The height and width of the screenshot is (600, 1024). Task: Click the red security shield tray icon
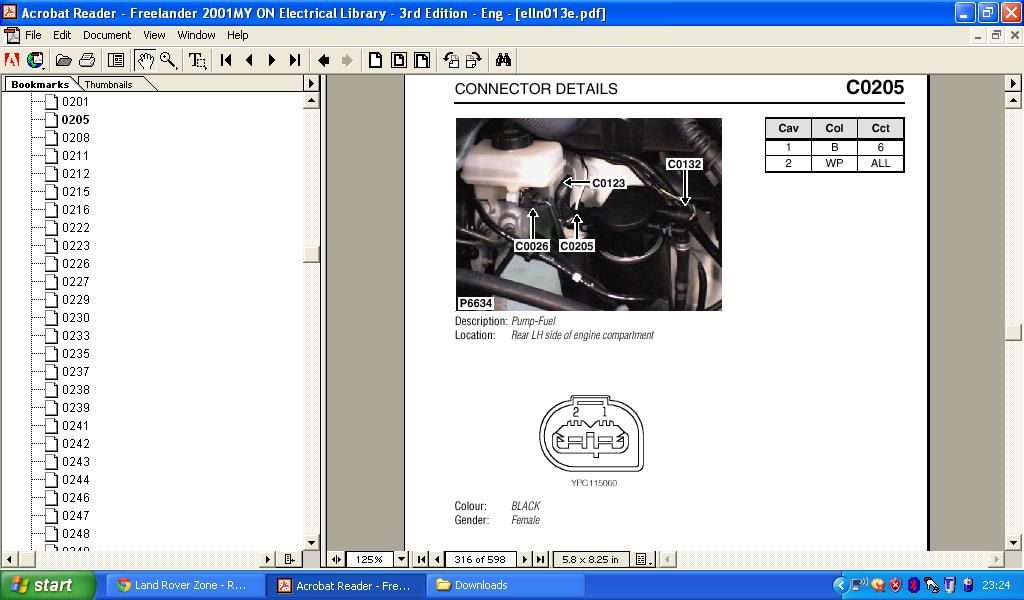pyautogui.click(x=895, y=585)
